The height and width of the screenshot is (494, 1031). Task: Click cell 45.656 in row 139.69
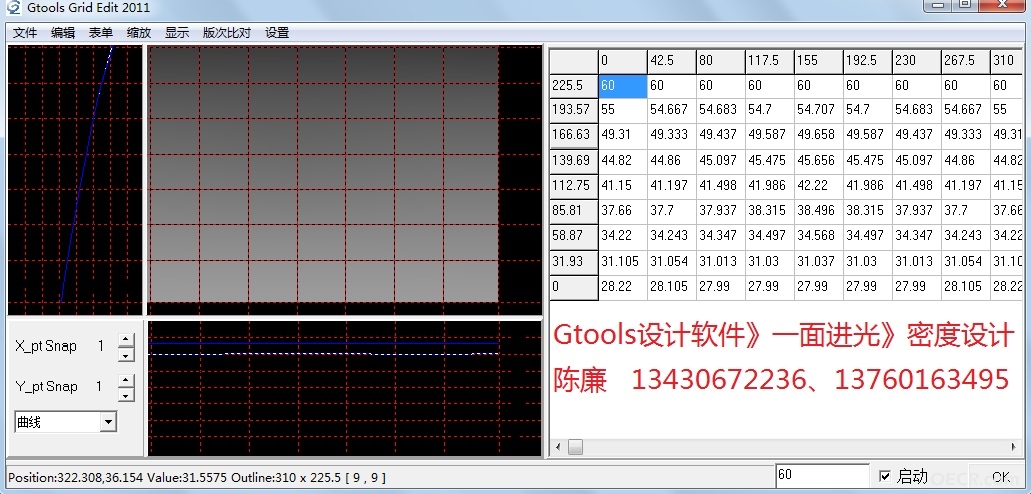[819, 161]
